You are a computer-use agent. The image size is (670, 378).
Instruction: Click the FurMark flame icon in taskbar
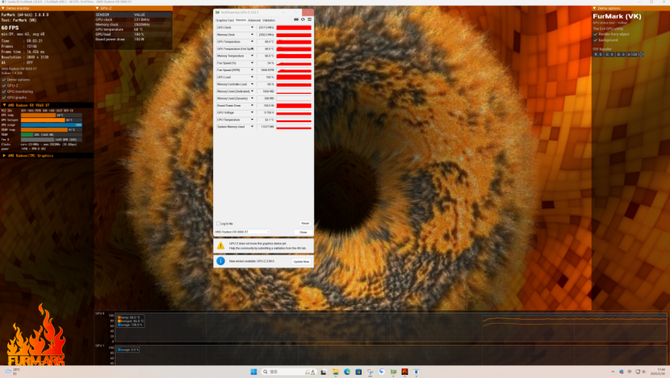pos(405,372)
